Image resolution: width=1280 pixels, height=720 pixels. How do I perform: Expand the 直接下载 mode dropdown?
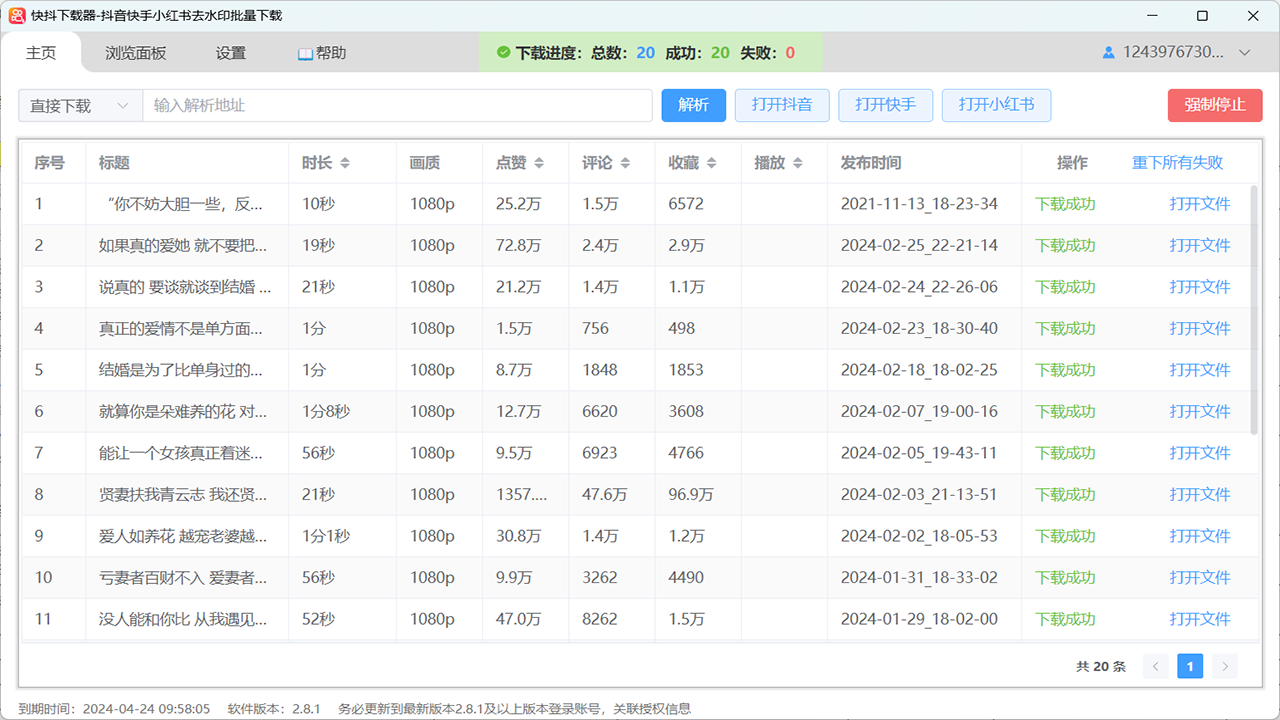tap(80, 105)
